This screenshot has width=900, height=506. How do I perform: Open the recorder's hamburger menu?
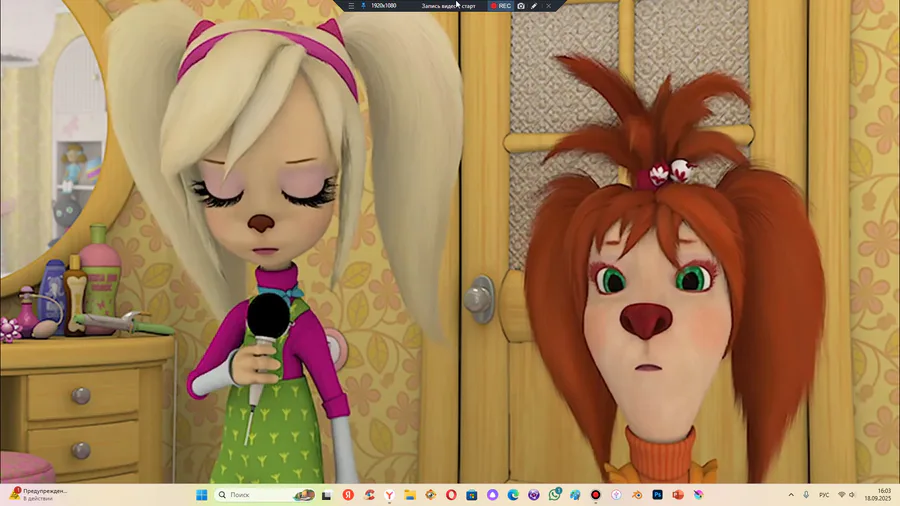coord(351,6)
